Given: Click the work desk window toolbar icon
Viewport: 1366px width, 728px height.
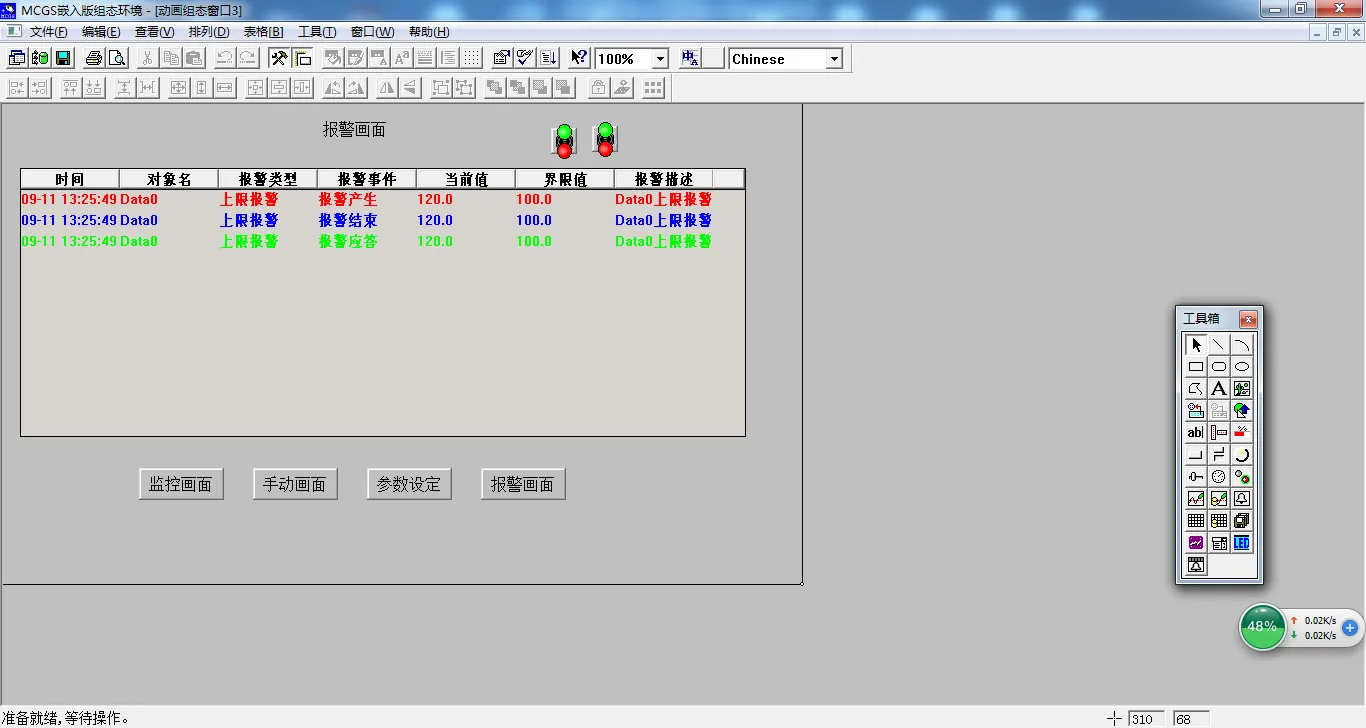Looking at the screenshot, I should point(17,58).
